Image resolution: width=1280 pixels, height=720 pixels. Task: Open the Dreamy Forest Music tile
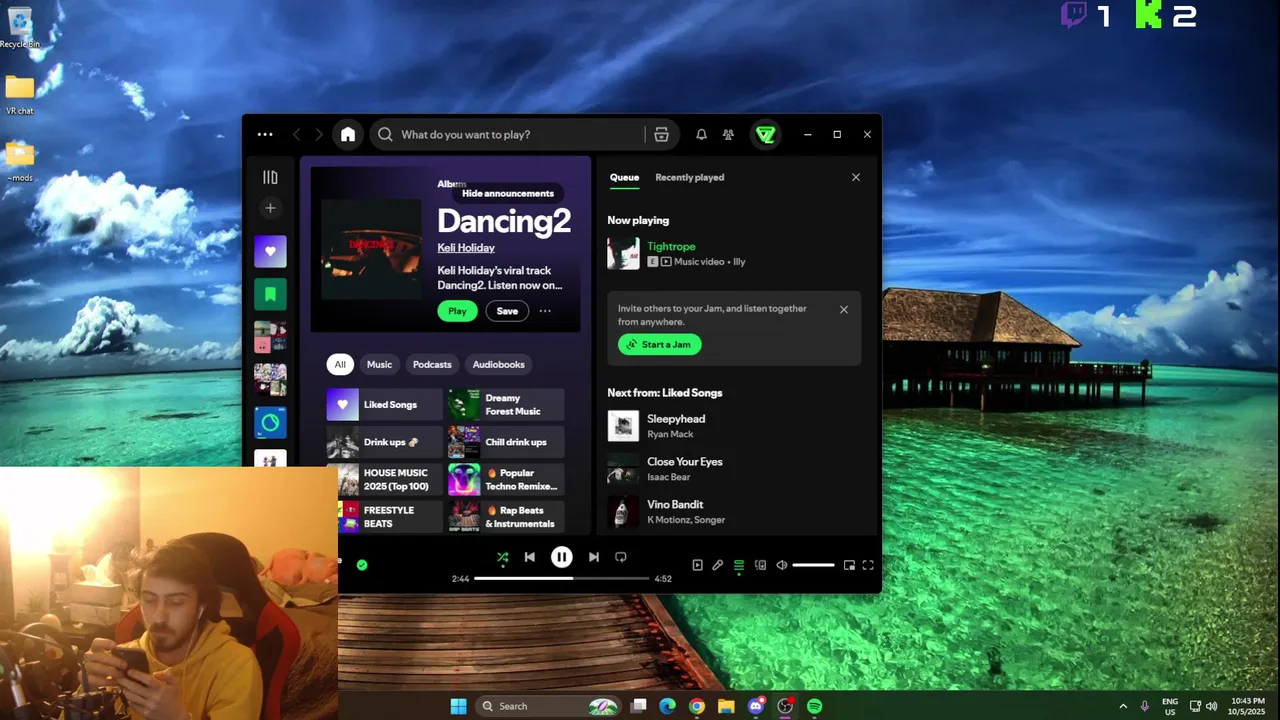point(506,404)
